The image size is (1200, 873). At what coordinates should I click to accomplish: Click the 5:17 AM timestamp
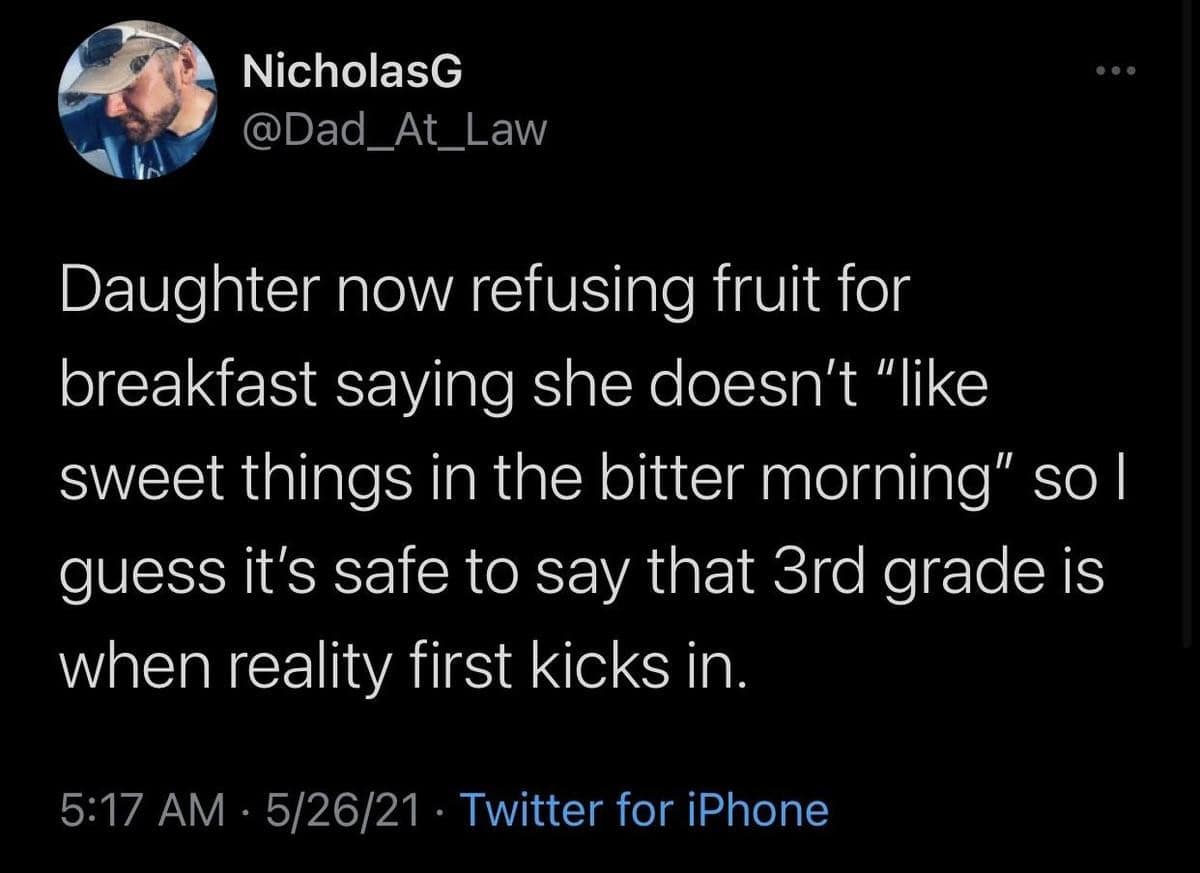click(x=140, y=808)
